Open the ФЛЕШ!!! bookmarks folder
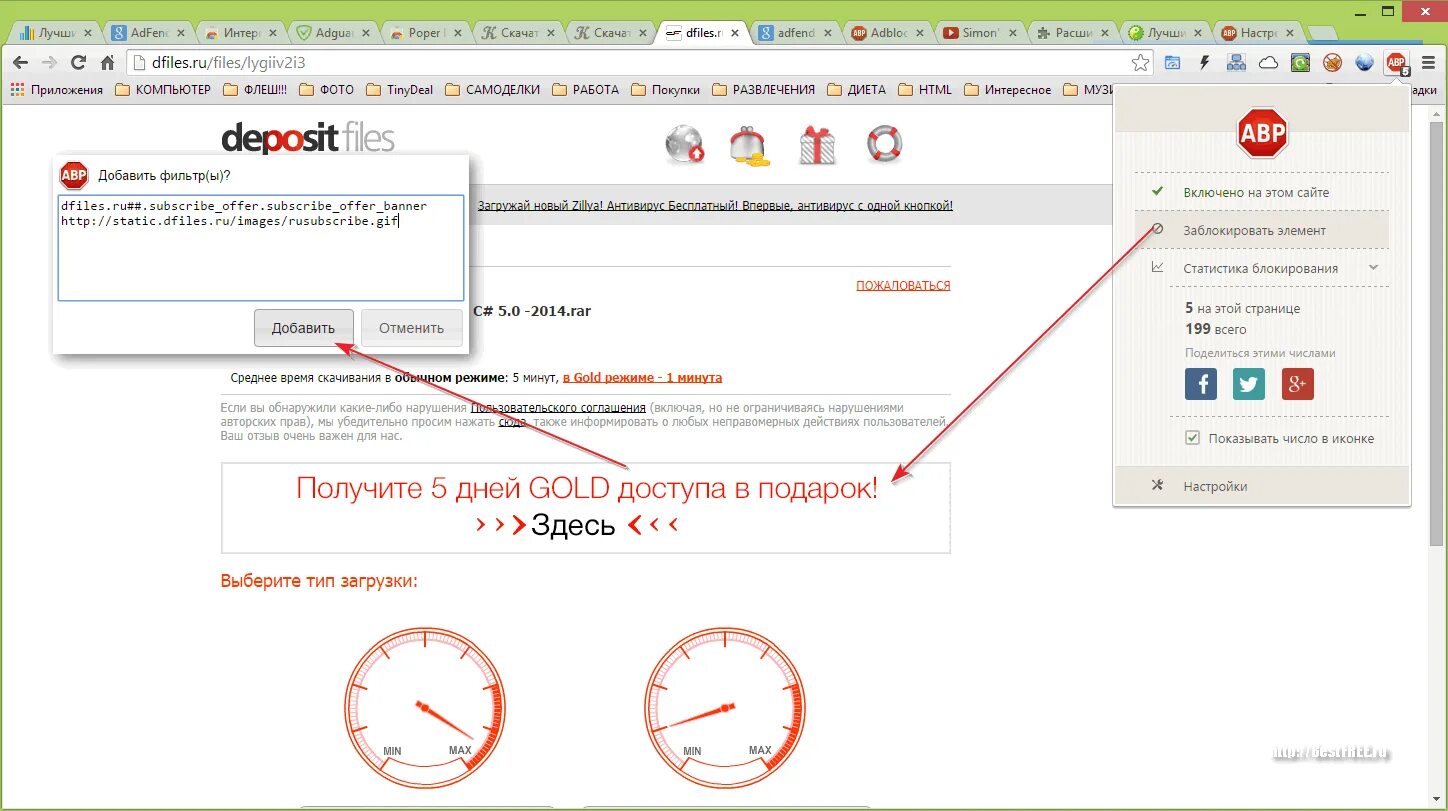The width and height of the screenshot is (1448, 811). click(x=254, y=90)
